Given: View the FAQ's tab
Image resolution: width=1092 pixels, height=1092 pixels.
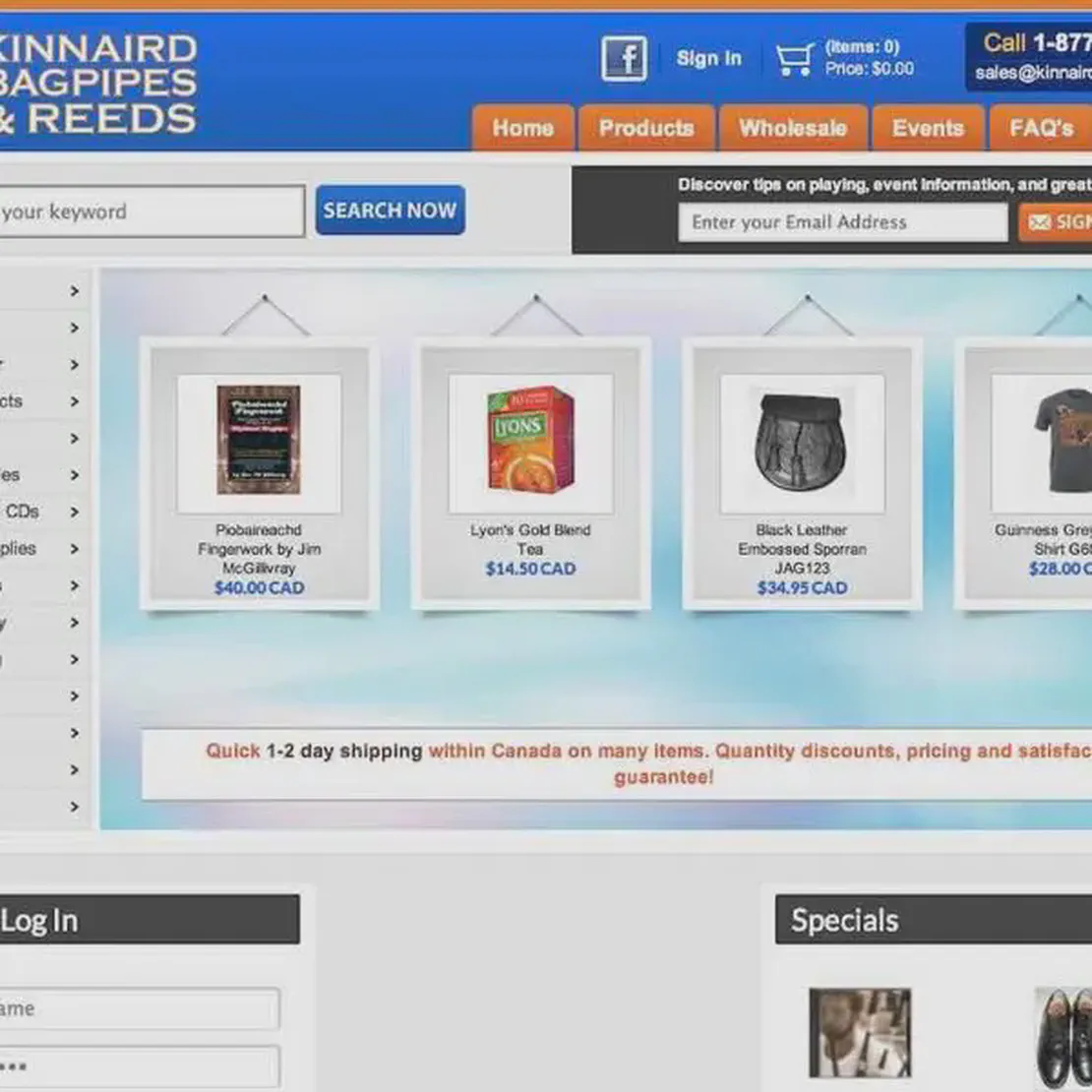Looking at the screenshot, I should click(1041, 128).
